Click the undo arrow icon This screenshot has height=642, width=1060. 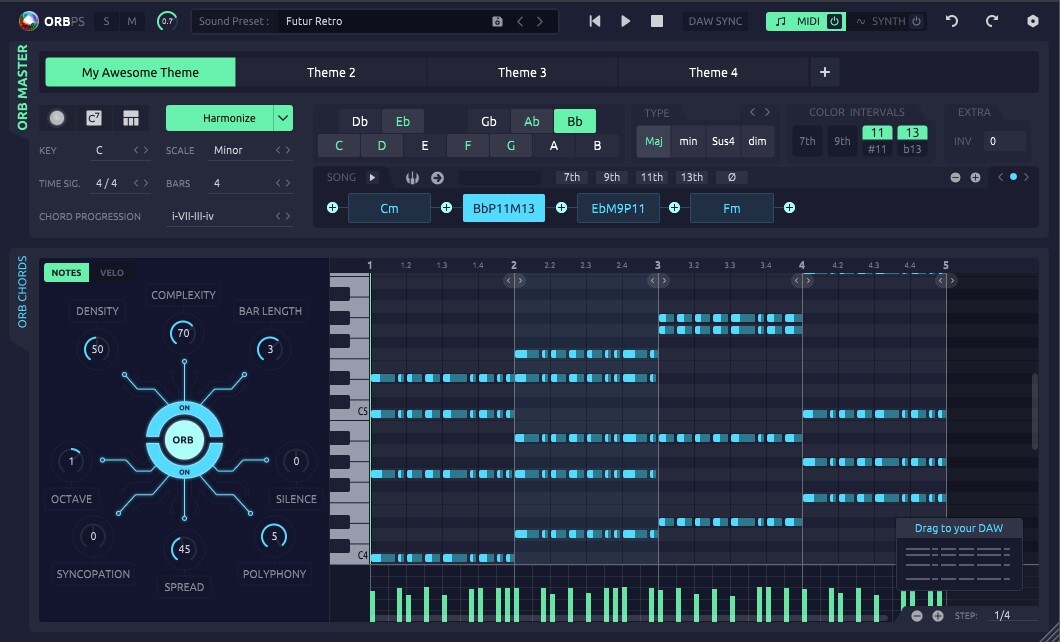[x=952, y=21]
